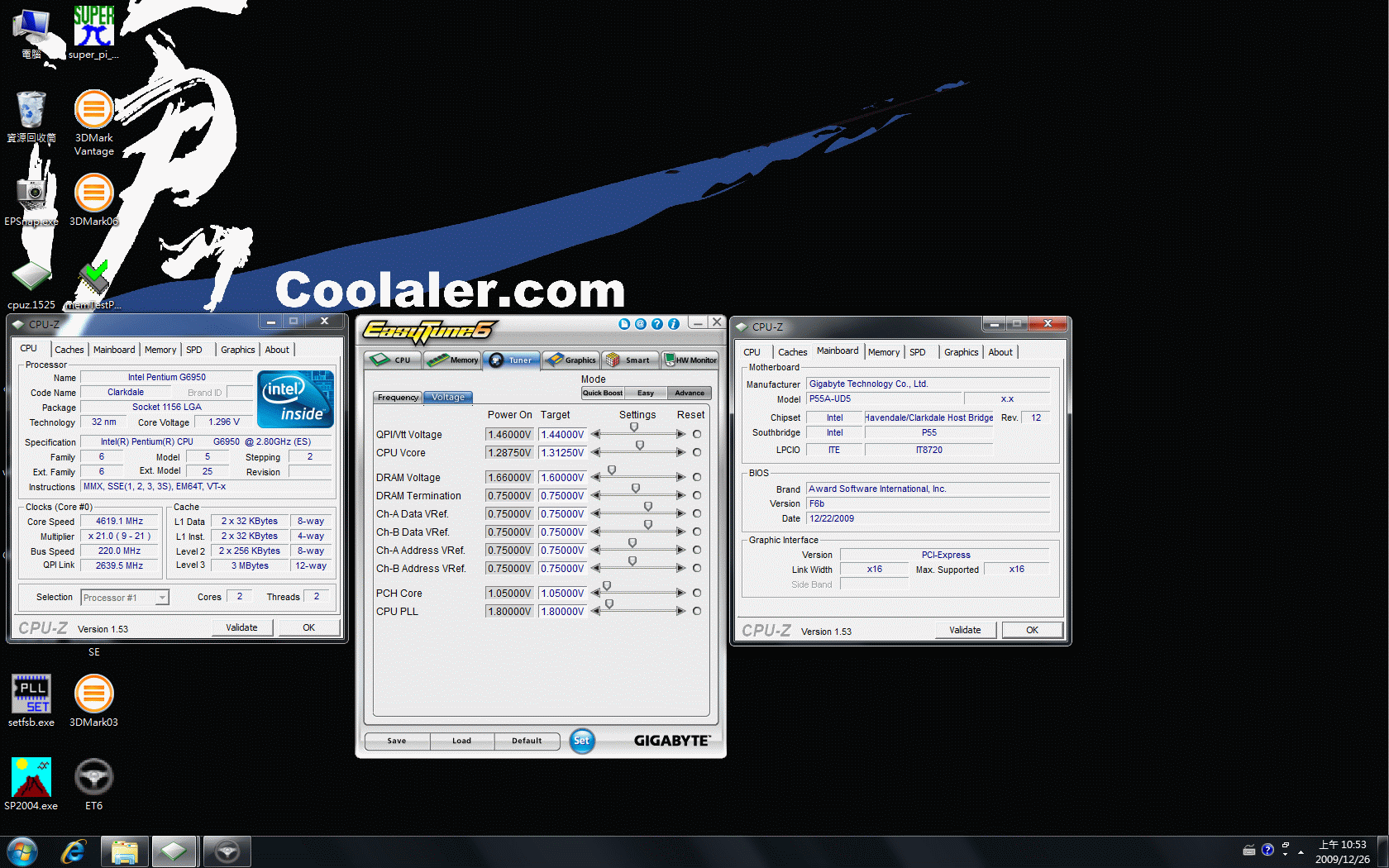This screenshot has height=868, width=1389.
Task: Switch to CPU-Z taskbar button
Action: click(x=174, y=851)
